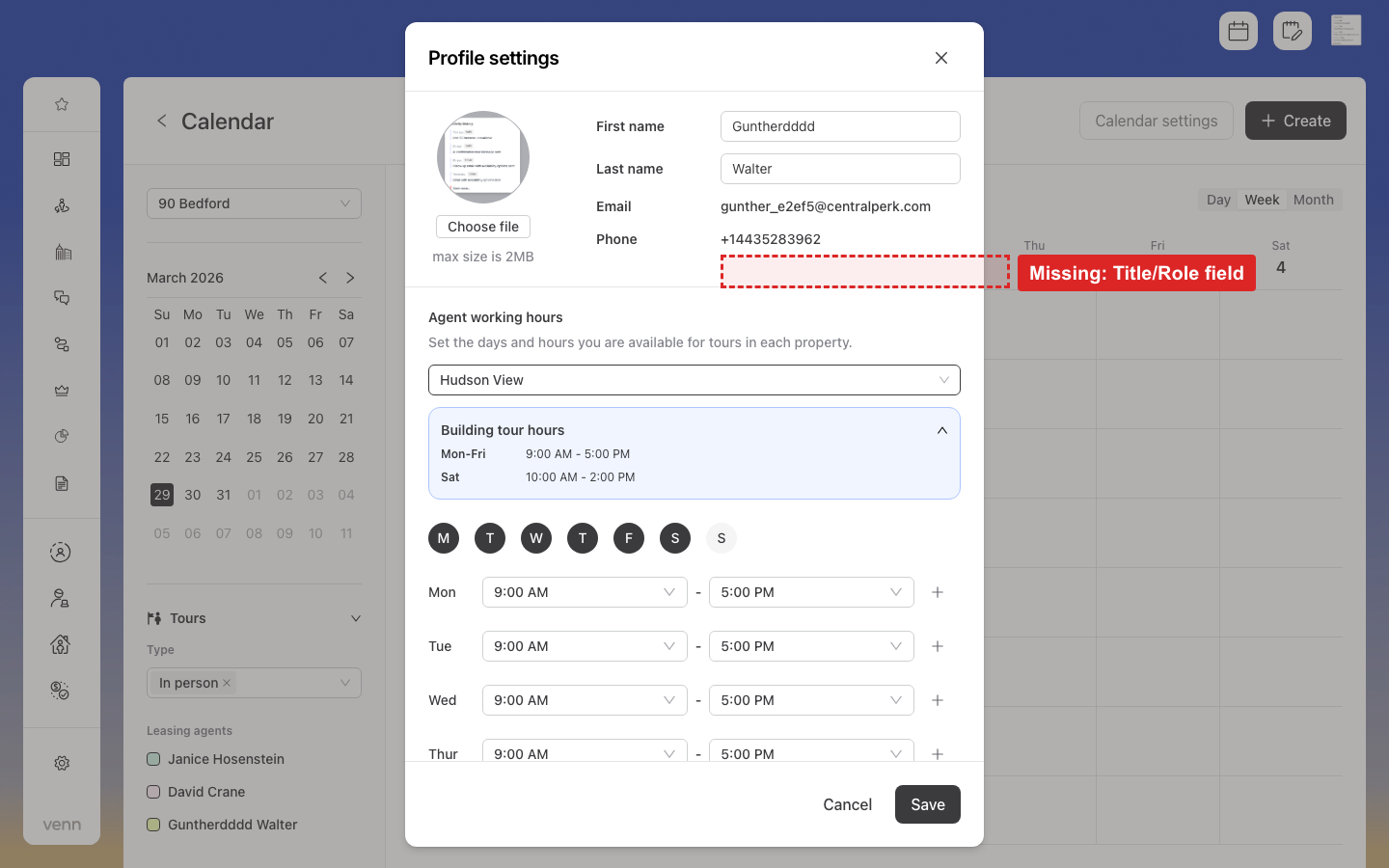The height and width of the screenshot is (868, 1389).
Task: Check the David Crane agent checkbox
Action: point(153,792)
